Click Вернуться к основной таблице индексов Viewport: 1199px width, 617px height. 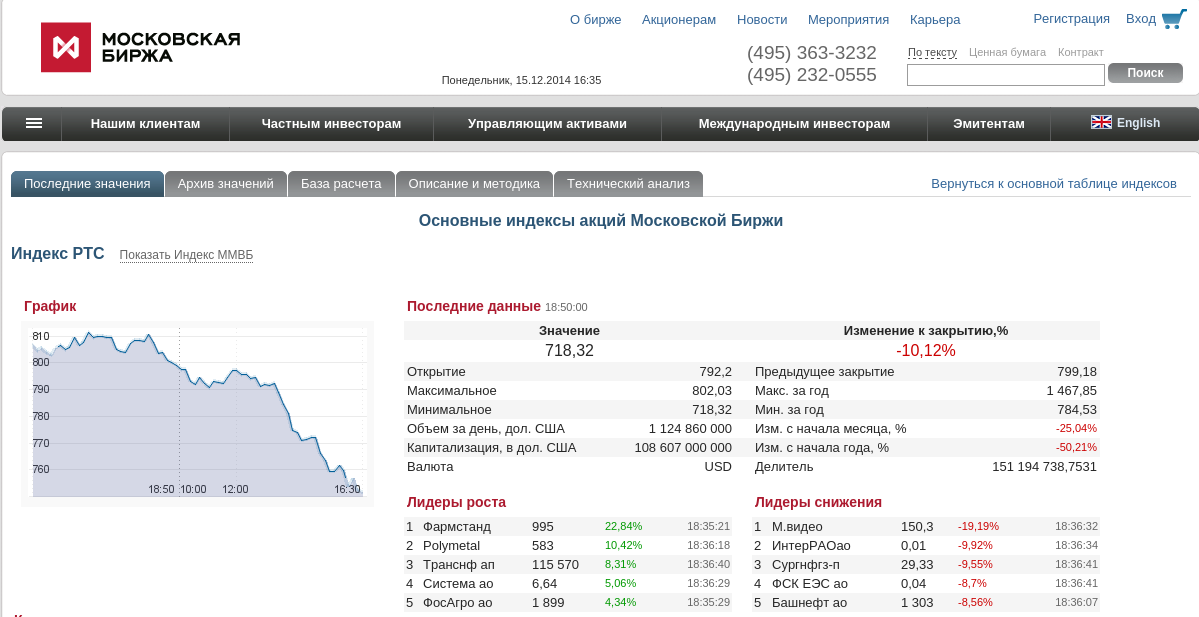(1054, 183)
